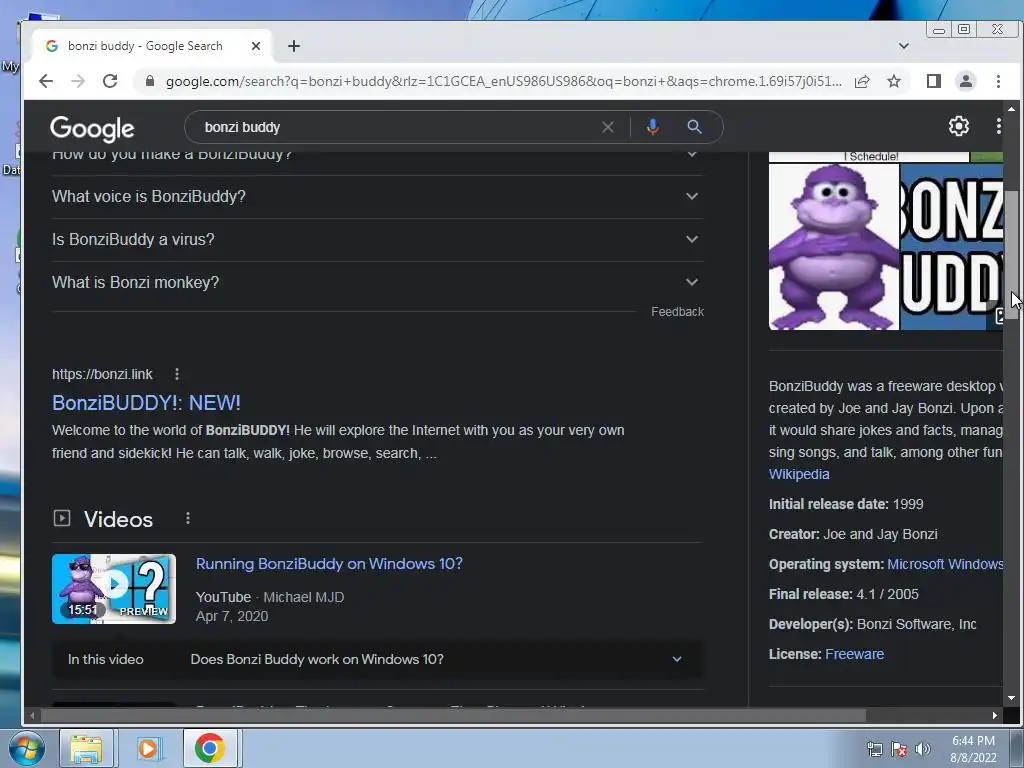Screen dimensions: 1024x768
Task: Click the vertical scrollbar up arrow
Action: 1012,108
